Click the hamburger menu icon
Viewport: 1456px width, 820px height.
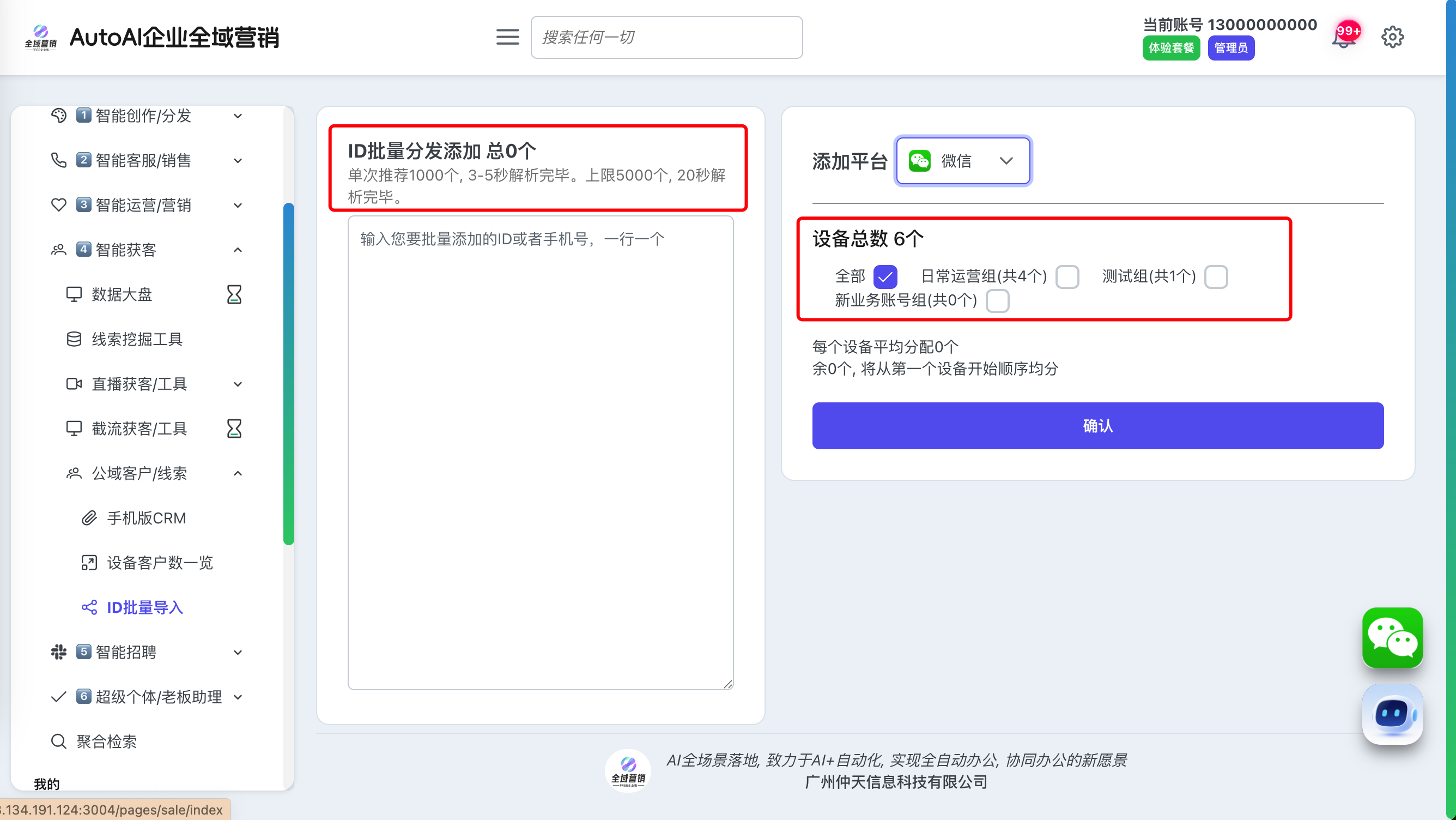tap(507, 37)
